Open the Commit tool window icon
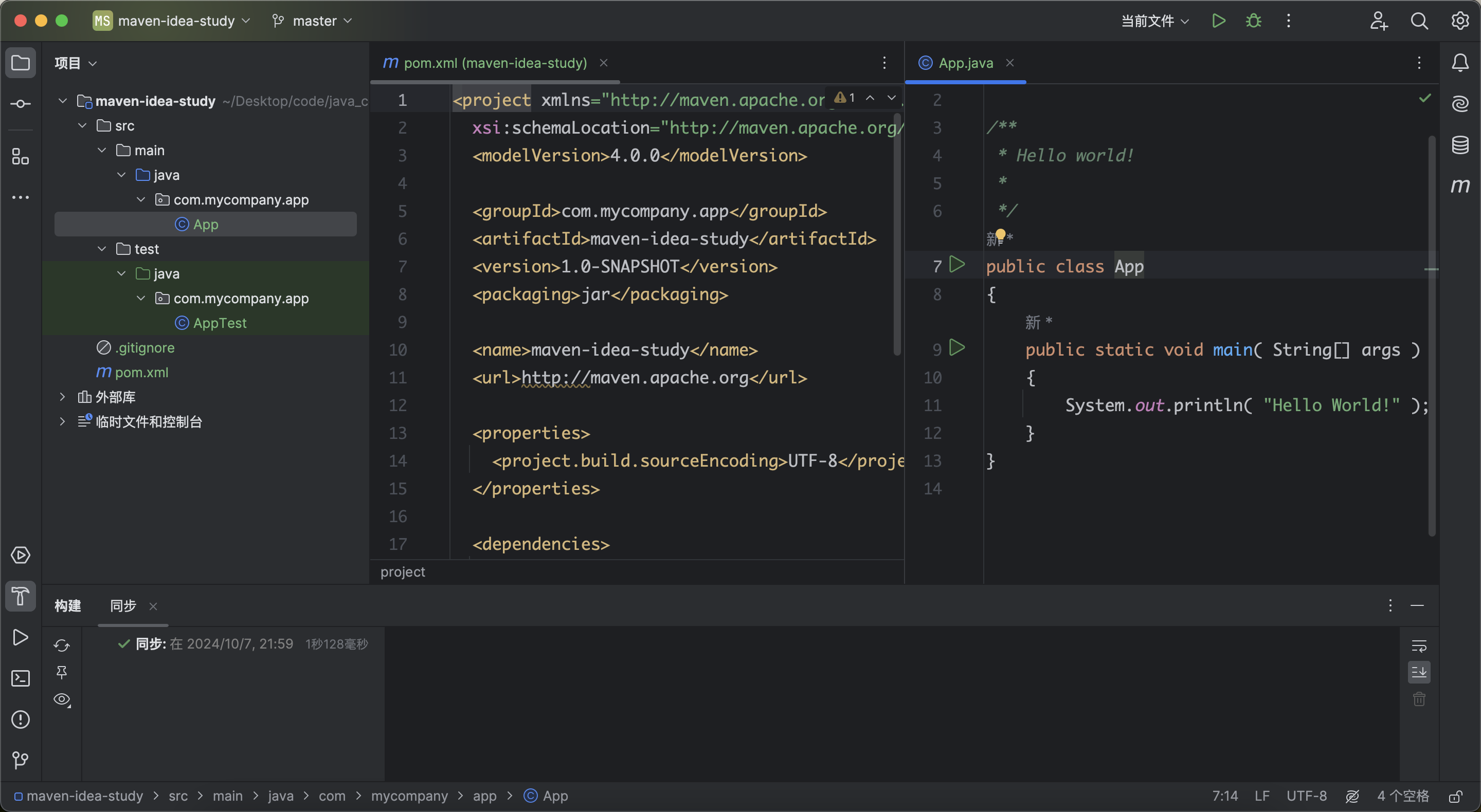1481x812 pixels. (21, 104)
